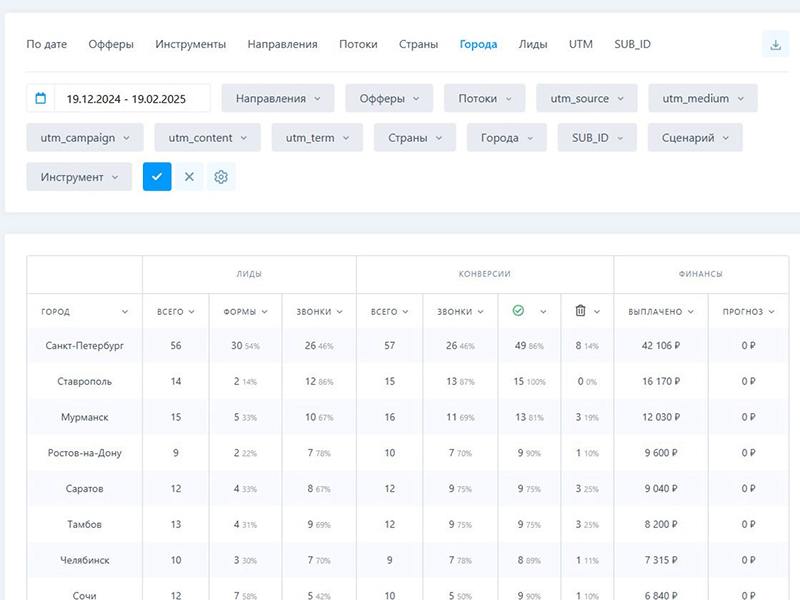Sort by ФОРМЫ column header
This screenshot has width=800, height=600.
tap(245, 311)
